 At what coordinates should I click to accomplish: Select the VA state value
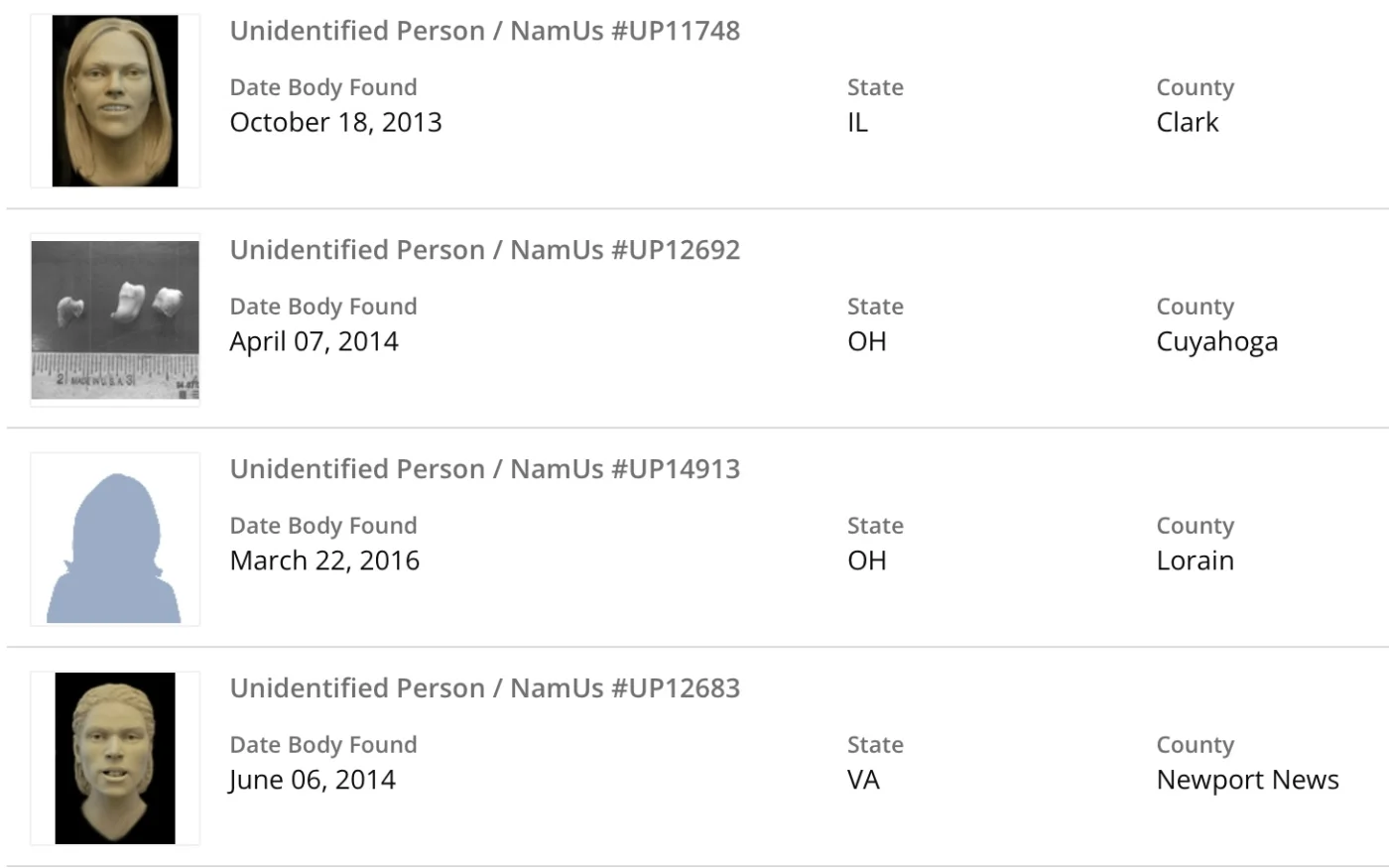click(863, 781)
